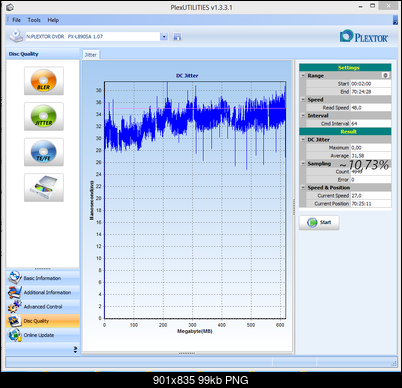Click the Disc Quality panel heading
The width and height of the screenshot is (402, 388).
point(24,54)
